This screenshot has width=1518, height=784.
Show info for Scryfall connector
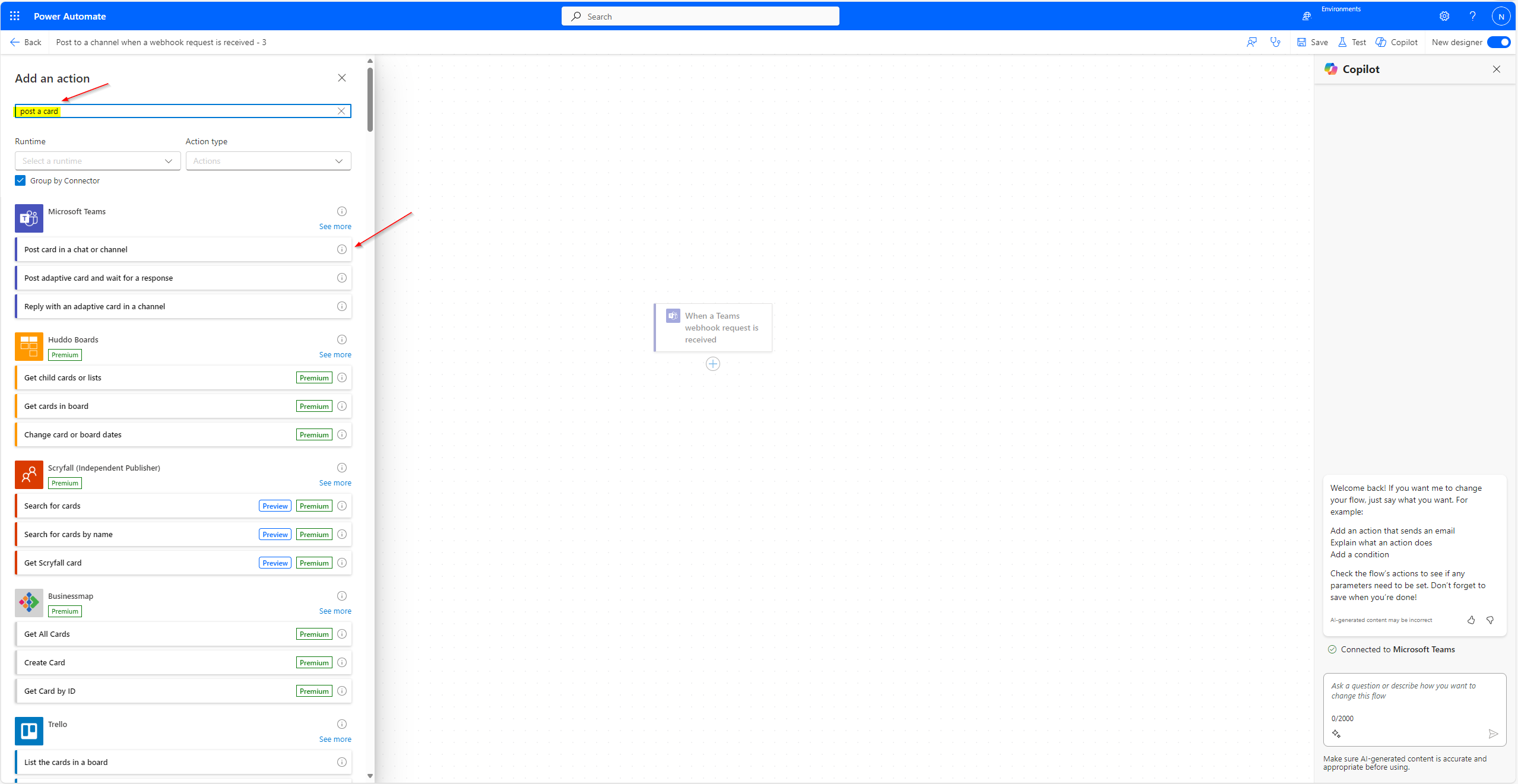click(342, 468)
